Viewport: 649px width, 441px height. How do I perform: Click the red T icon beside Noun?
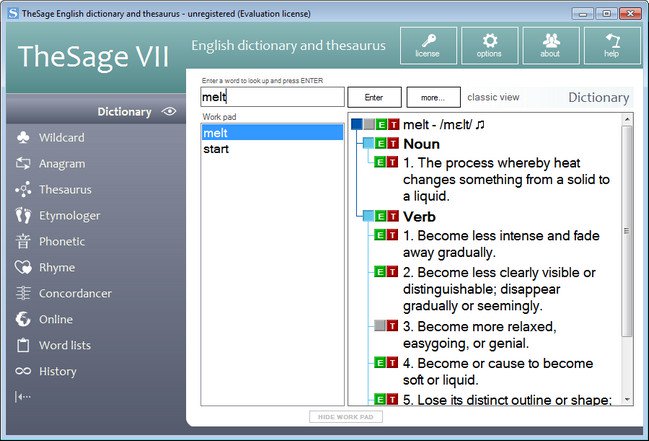[x=393, y=143]
